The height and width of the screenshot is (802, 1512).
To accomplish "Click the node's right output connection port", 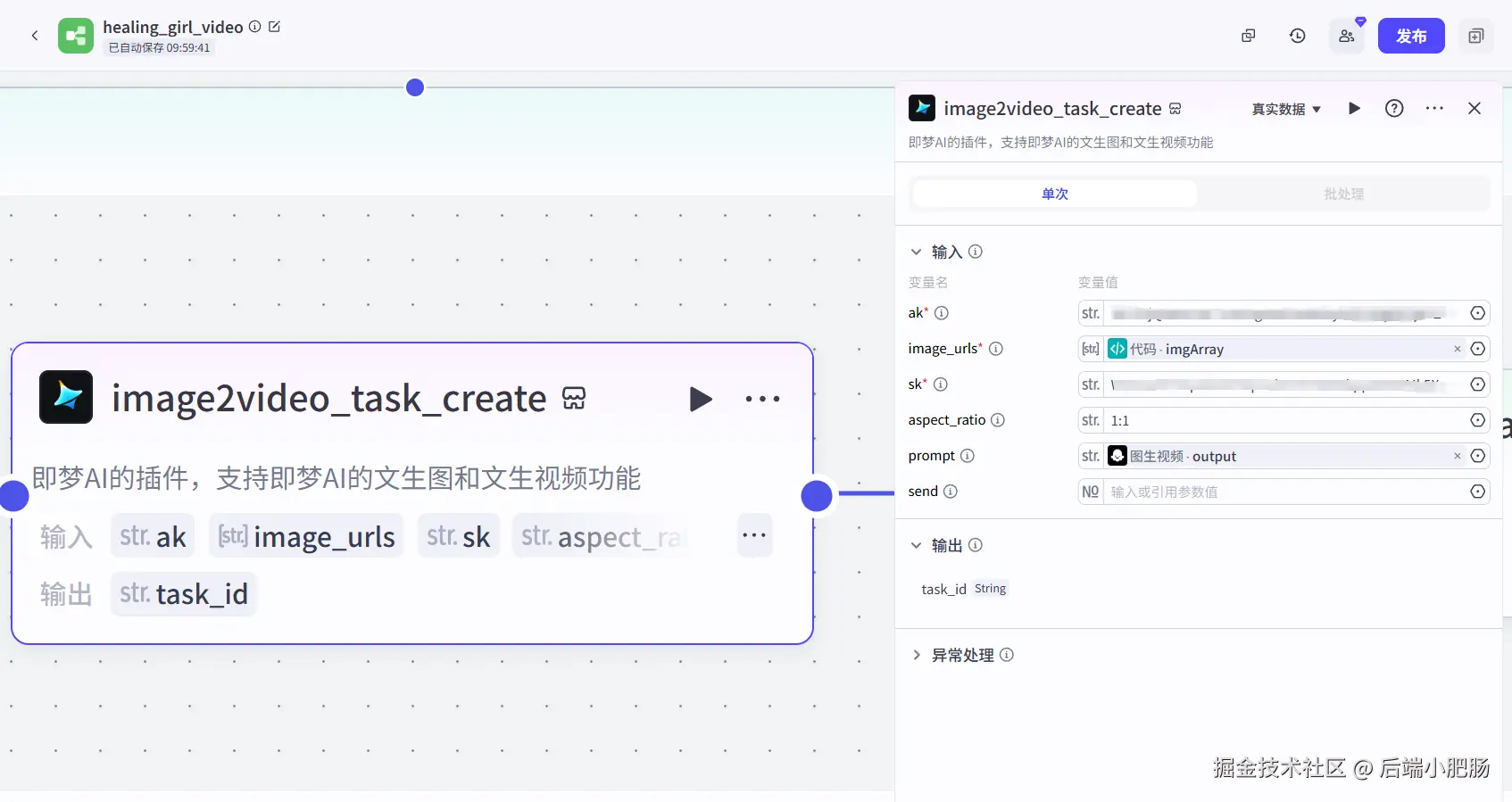I will coord(817,496).
